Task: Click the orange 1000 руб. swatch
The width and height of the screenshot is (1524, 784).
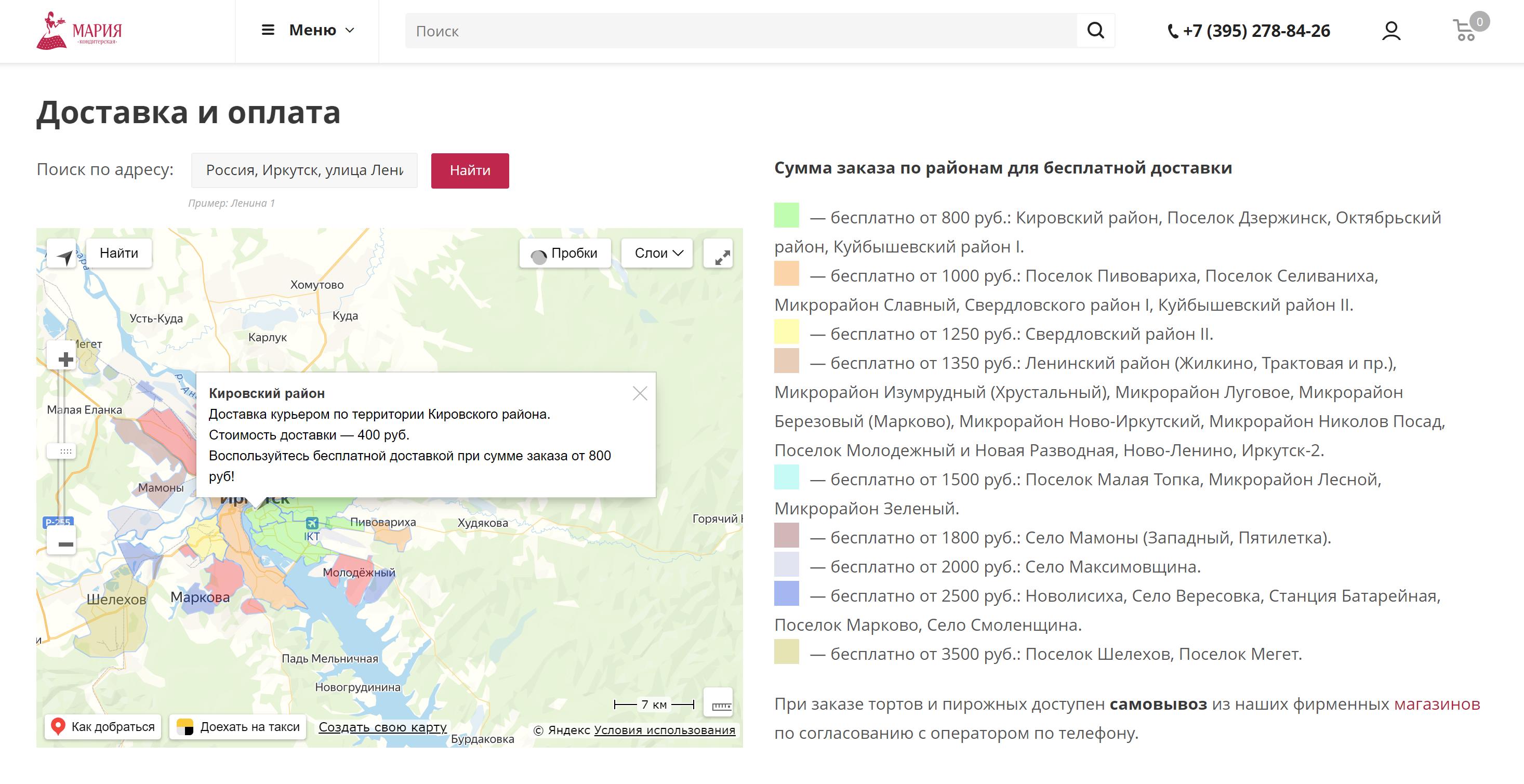Action: click(x=786, y=273)
